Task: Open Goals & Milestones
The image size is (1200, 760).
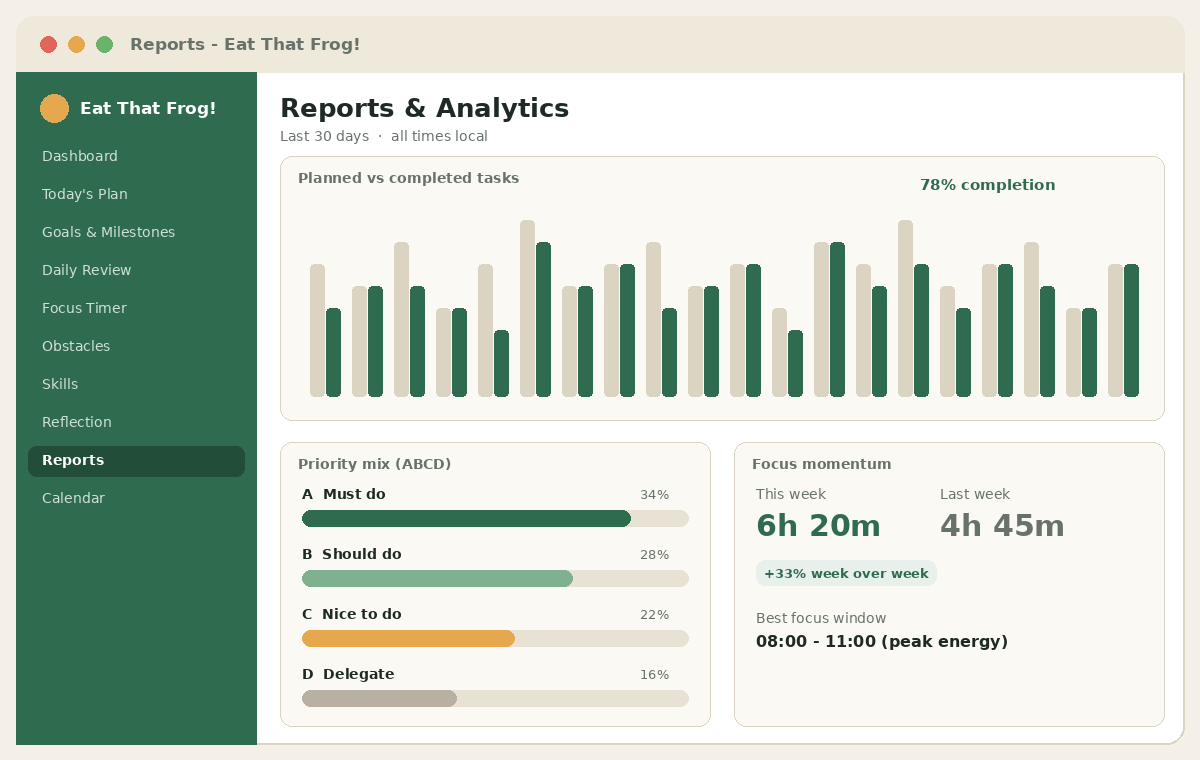Action: pos(108,232)
